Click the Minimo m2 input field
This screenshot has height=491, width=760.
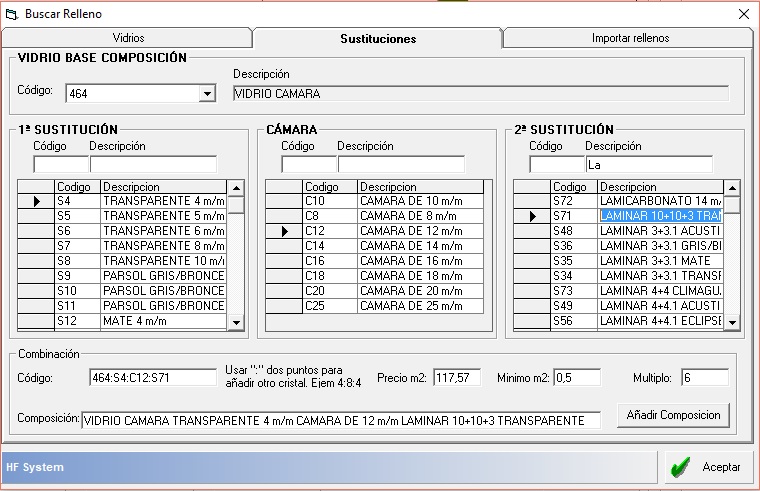click(577, 378)
